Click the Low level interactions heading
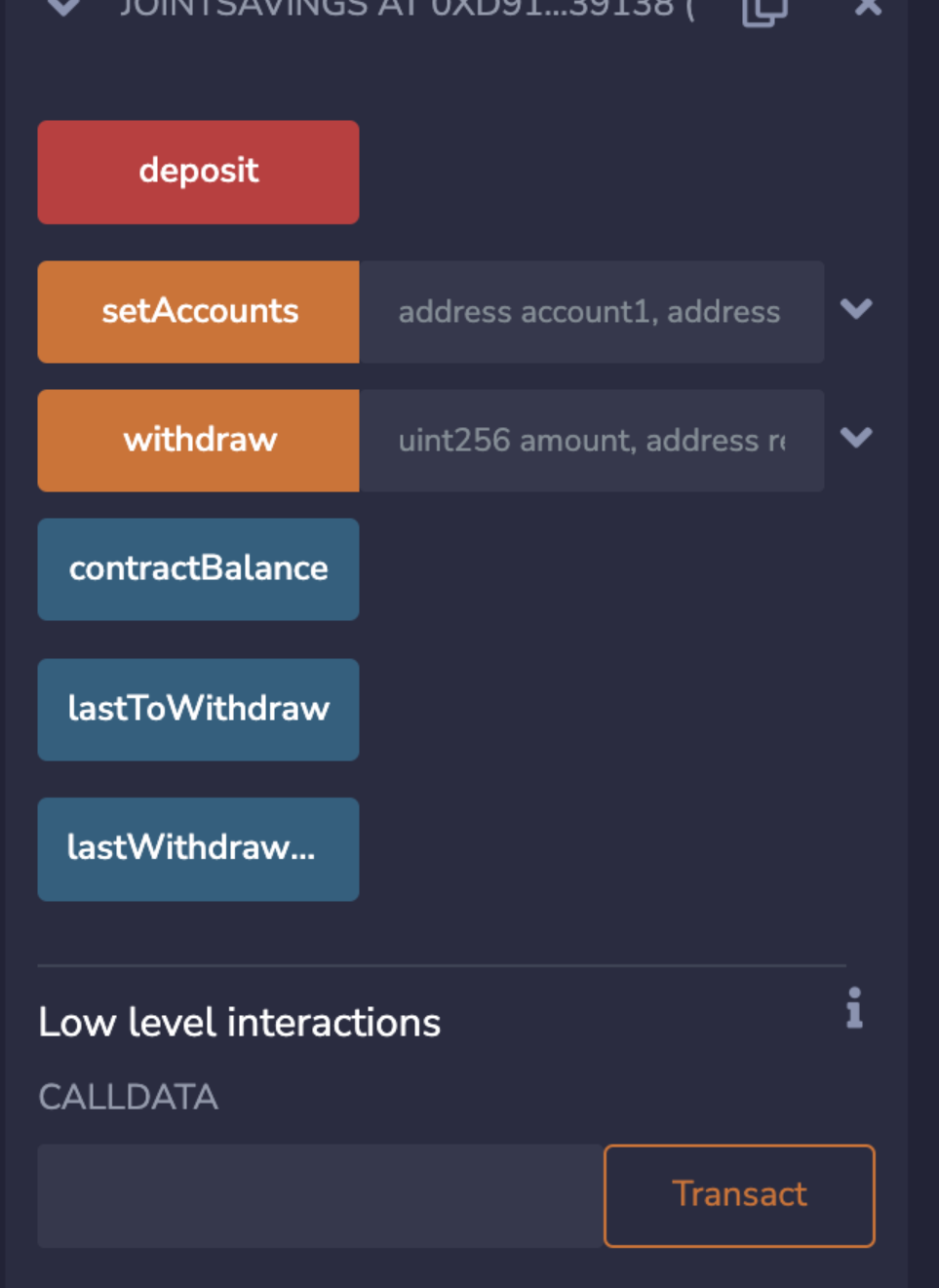This screenshot has width=939, height=1288. 239,1021
